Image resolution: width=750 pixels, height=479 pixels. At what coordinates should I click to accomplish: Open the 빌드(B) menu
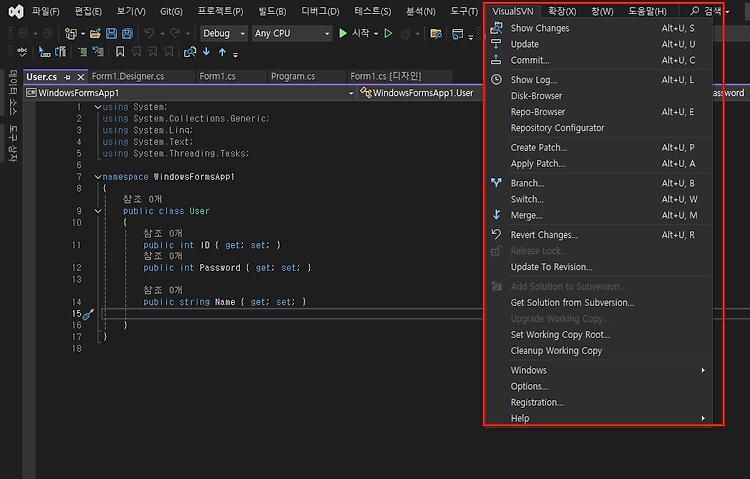[x=272, y=11]
